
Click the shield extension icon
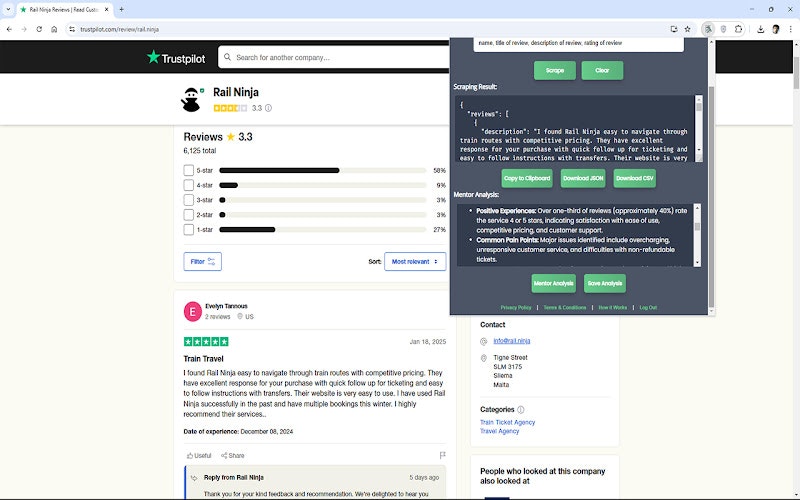pos(723,30)
